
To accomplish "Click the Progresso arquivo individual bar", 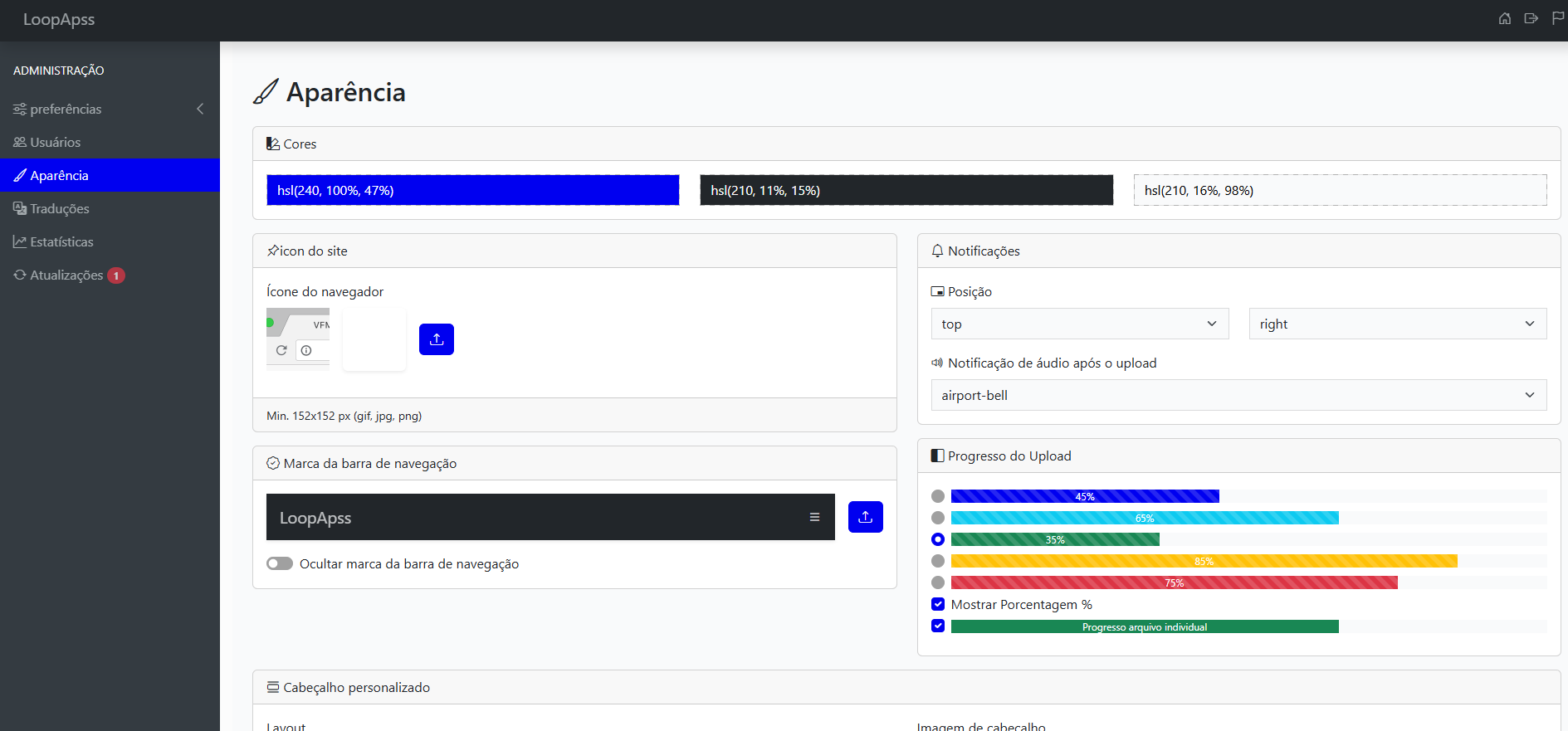I will point(1145,626).
